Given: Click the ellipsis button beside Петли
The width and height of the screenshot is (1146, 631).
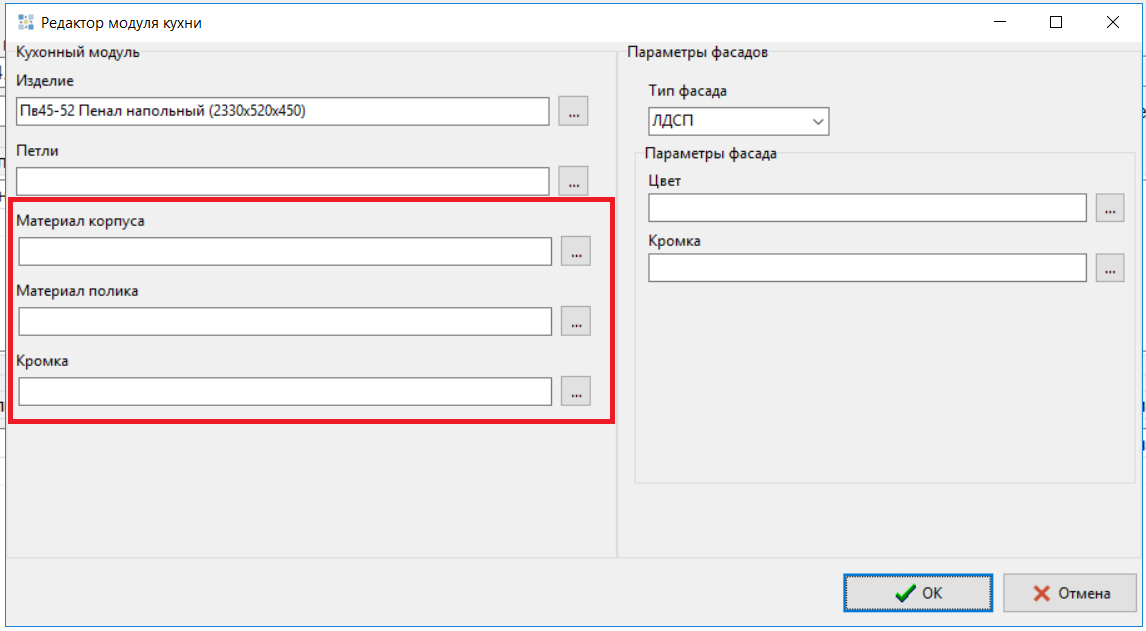Looking at the screenshot, I should 573,181.
